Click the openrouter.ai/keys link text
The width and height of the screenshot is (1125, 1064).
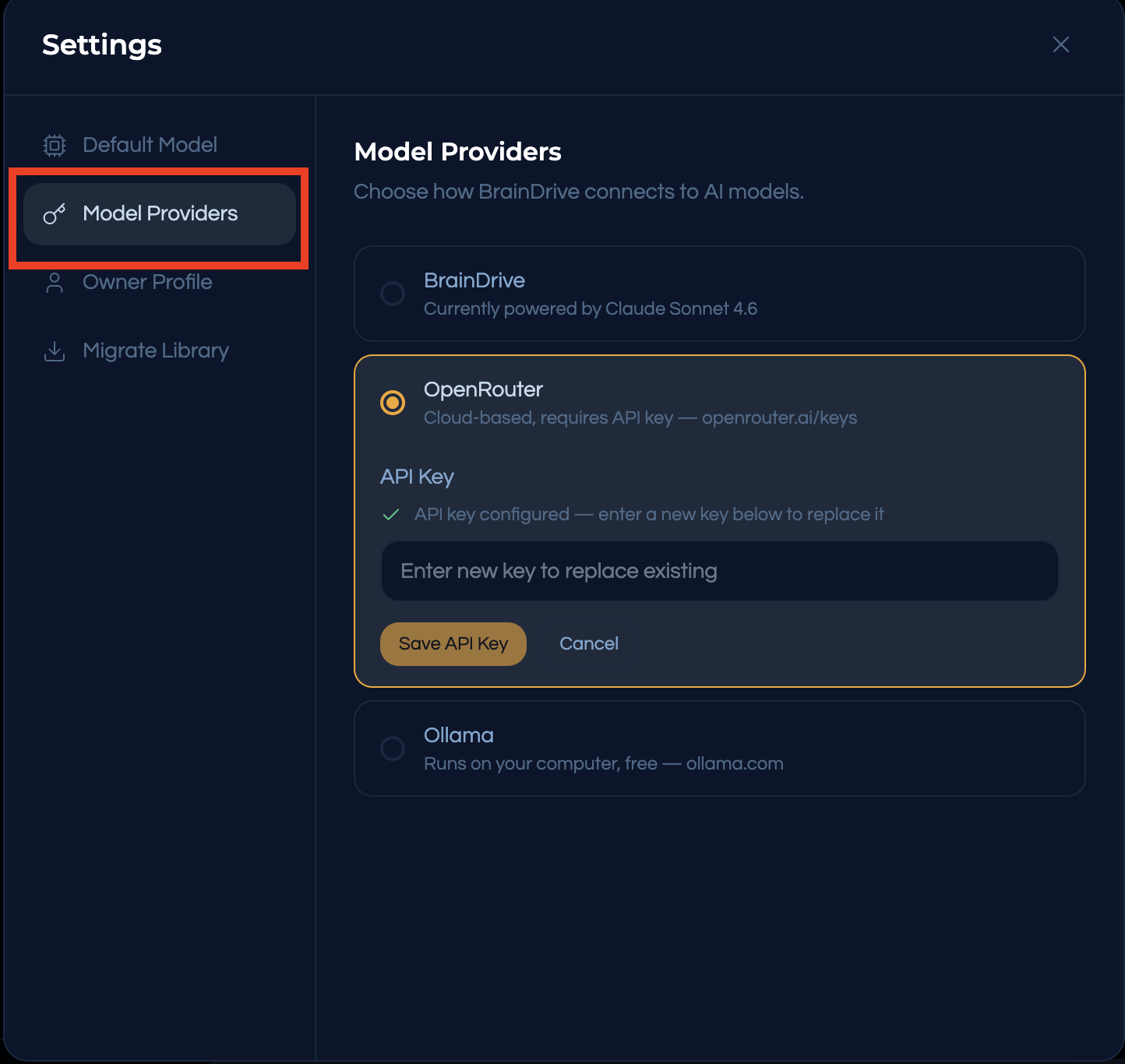pos(779,418)
